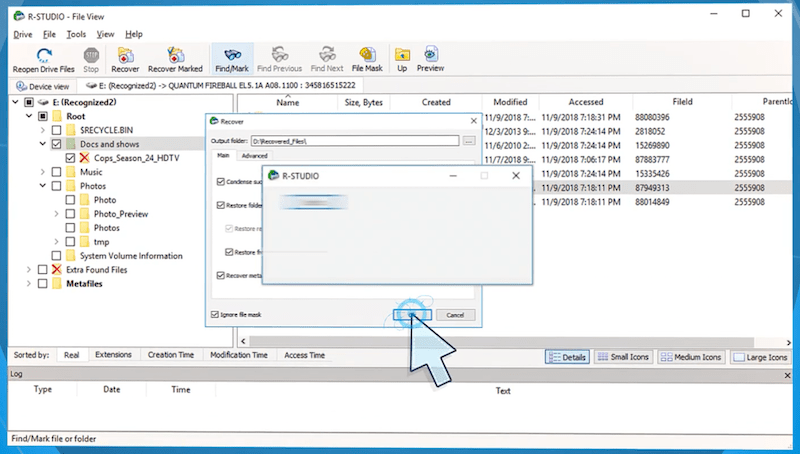Screen dimensions: 800x454
Task: Expand the Extra Found Files node
Action: 28,270
